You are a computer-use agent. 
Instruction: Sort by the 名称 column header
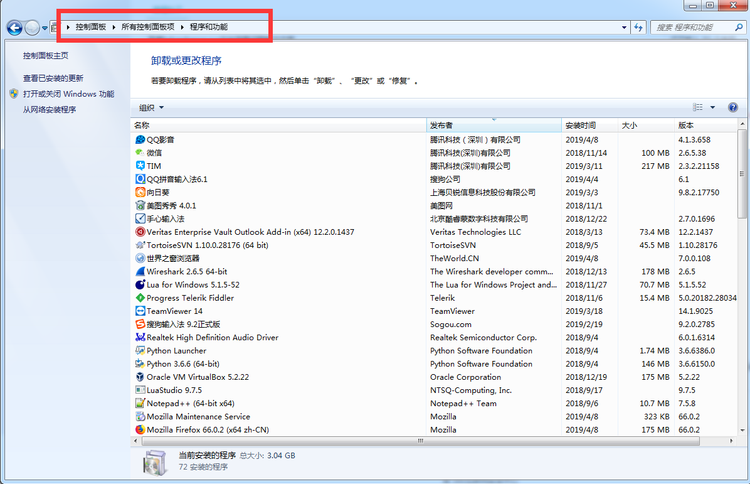click(278, 125)
